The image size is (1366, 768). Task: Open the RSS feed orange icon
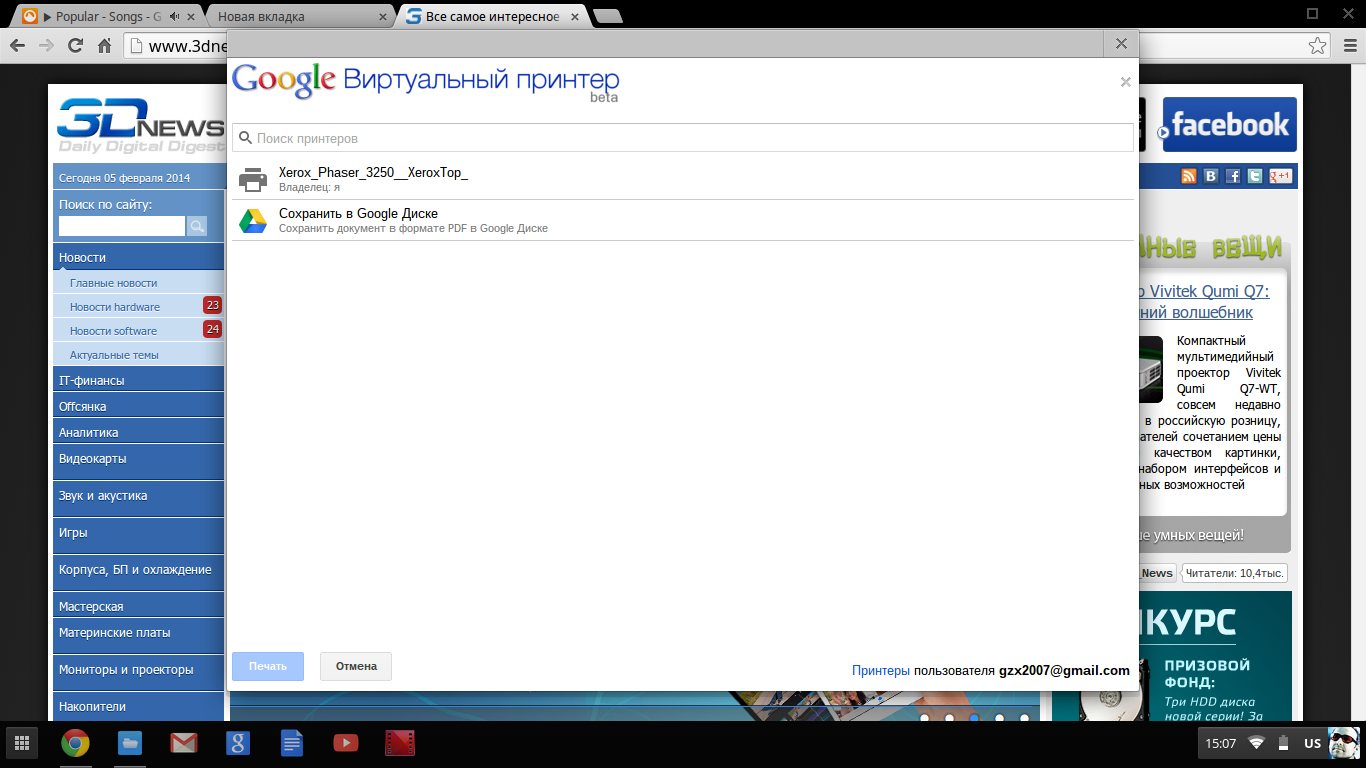1189,176
